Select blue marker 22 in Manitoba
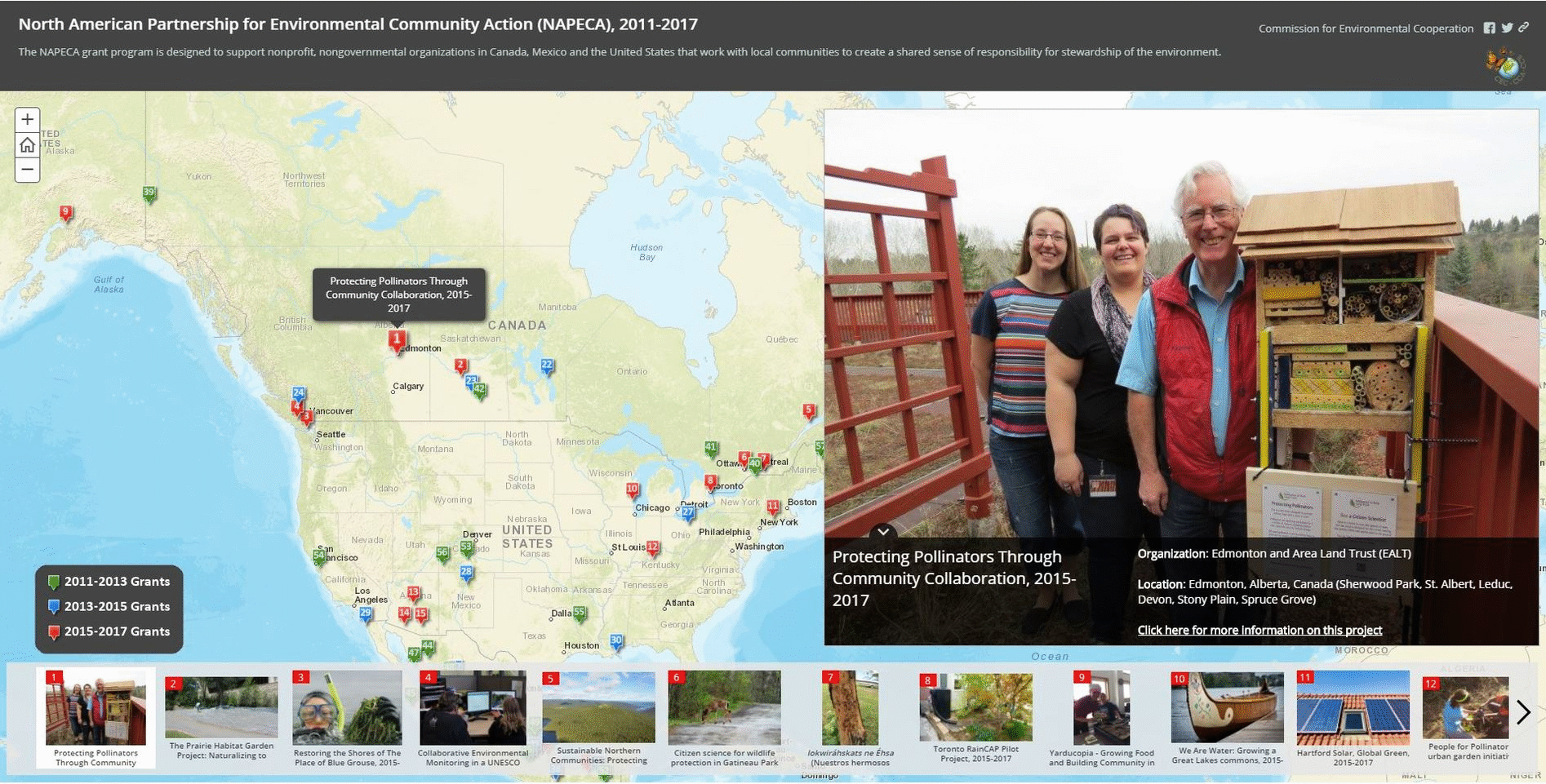 pyautogui.click(x=547, y=366)
